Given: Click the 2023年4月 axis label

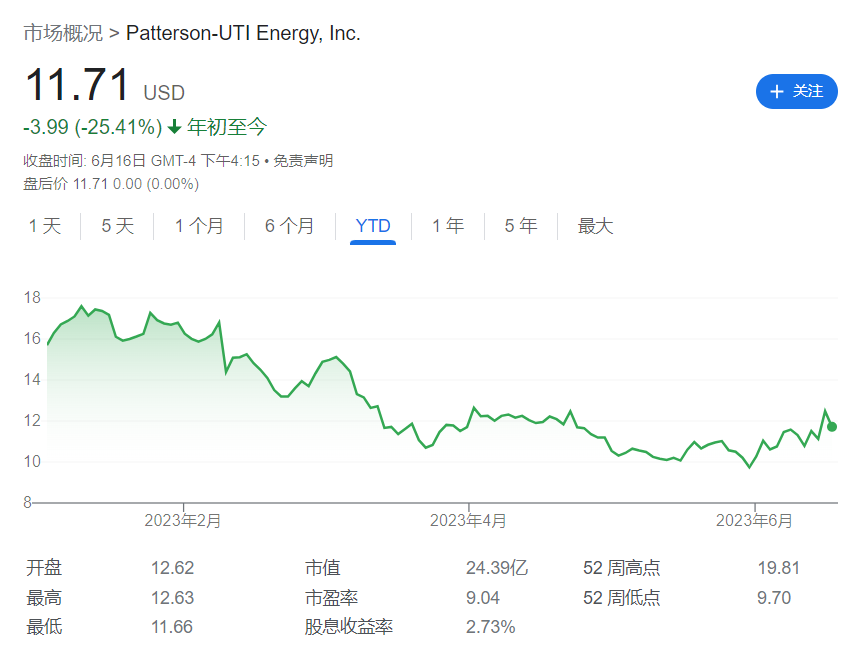Looking at the screenshot, I should pyautogui.click(x=468, y=520).
